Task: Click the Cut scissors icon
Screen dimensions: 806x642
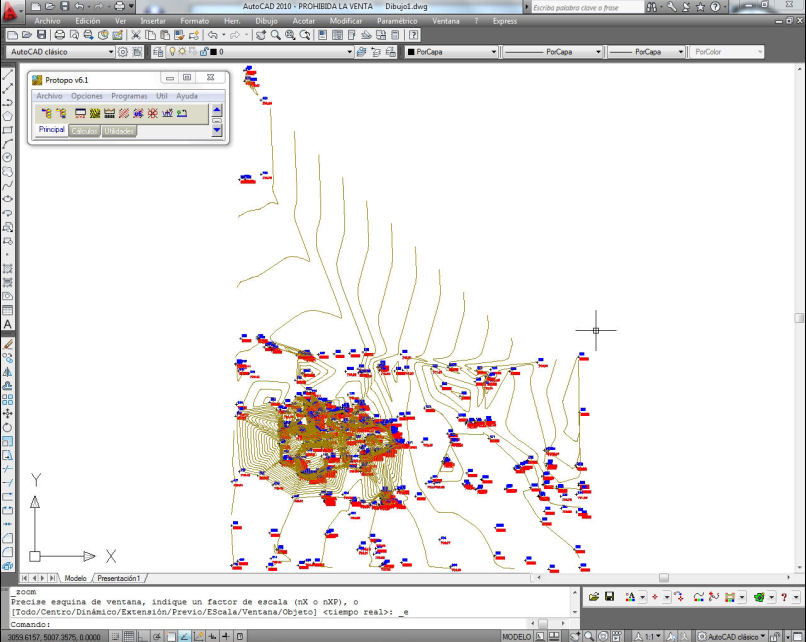Action: 136,35
